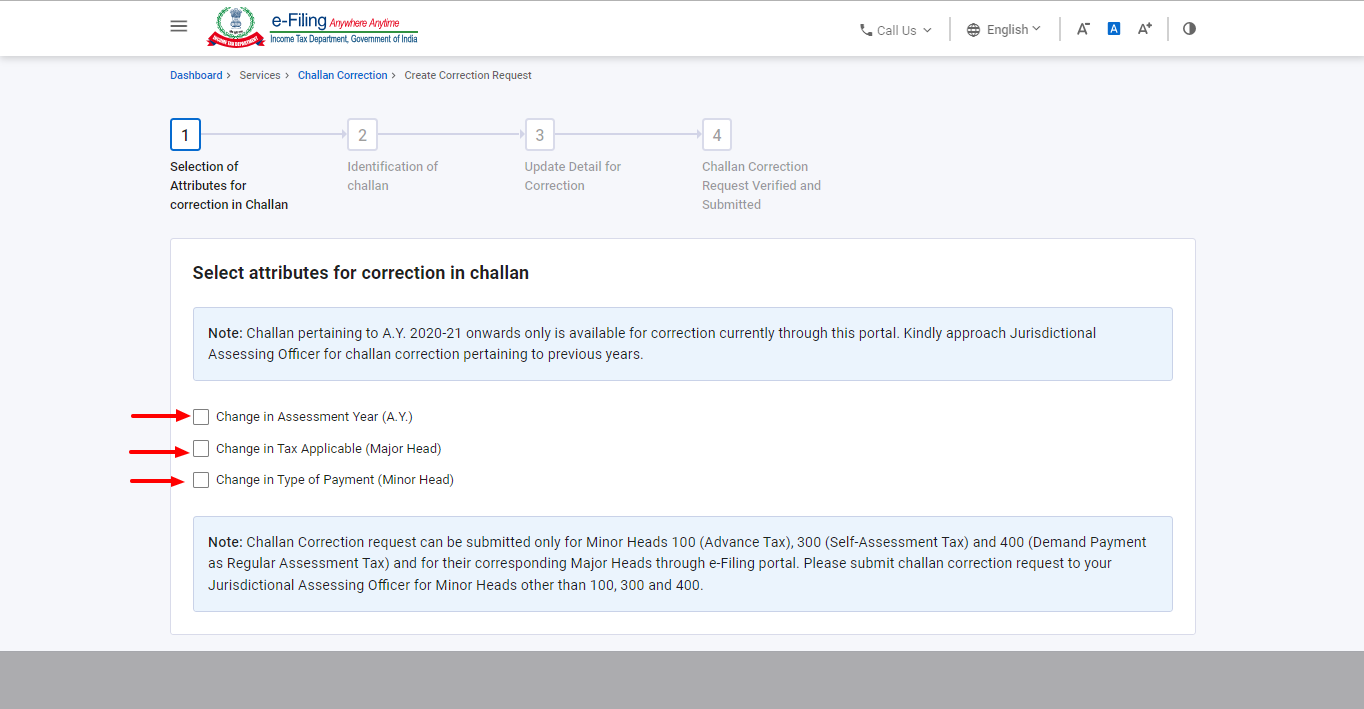Decrease text size using the A- icon

click(x=1082, y=29)
